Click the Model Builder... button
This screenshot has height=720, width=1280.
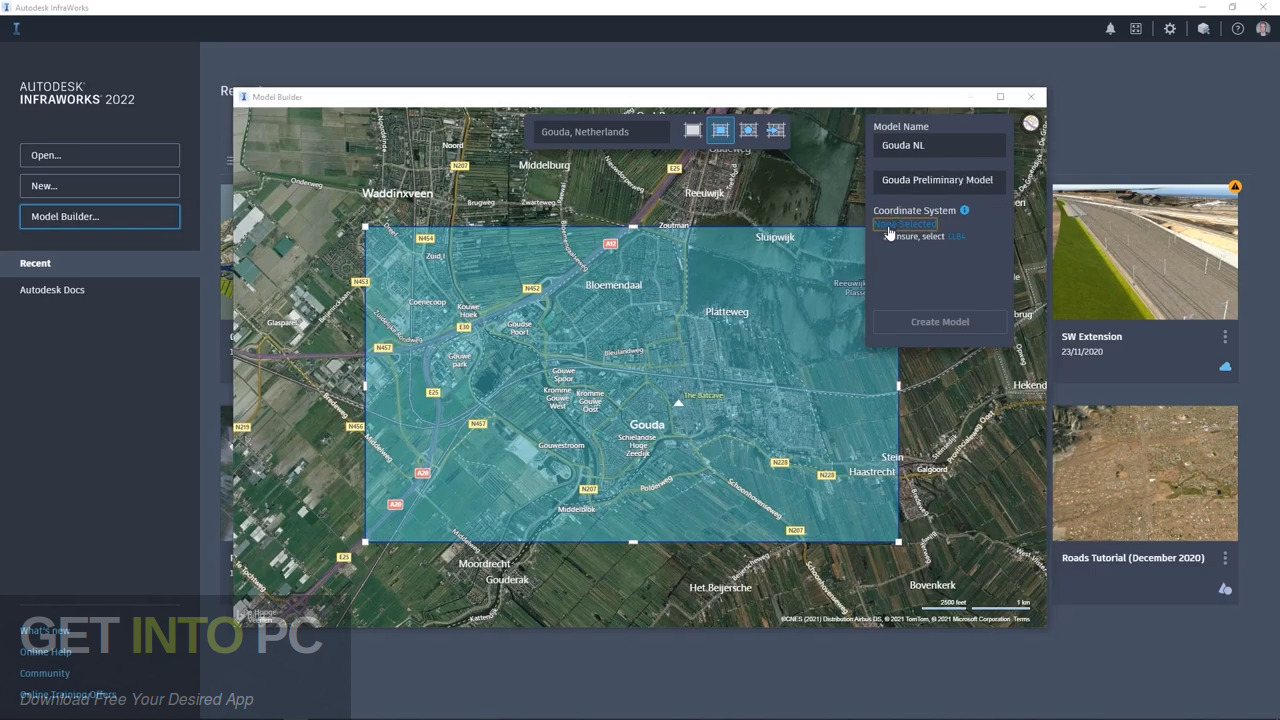tap(100, 216)
